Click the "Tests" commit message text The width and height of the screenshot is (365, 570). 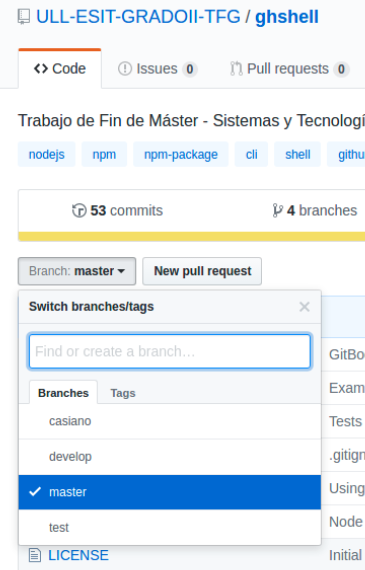[345, 422]
